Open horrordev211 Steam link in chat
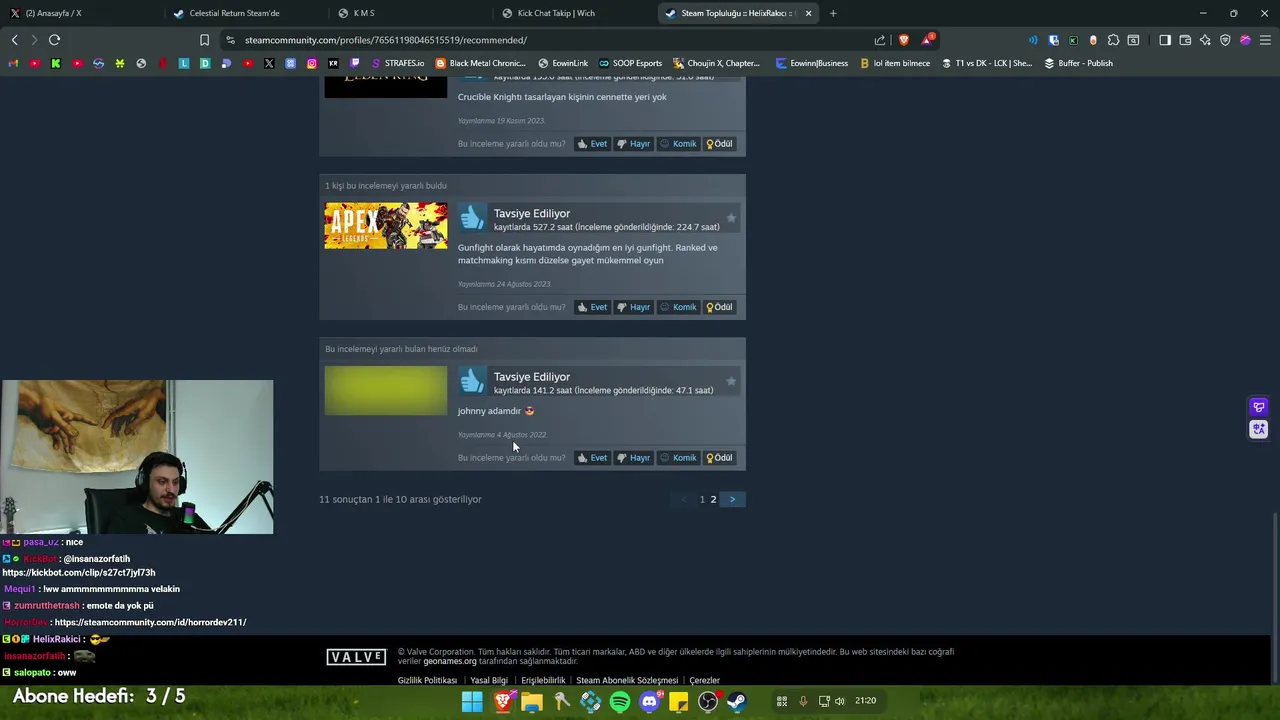 coord(150,622)
